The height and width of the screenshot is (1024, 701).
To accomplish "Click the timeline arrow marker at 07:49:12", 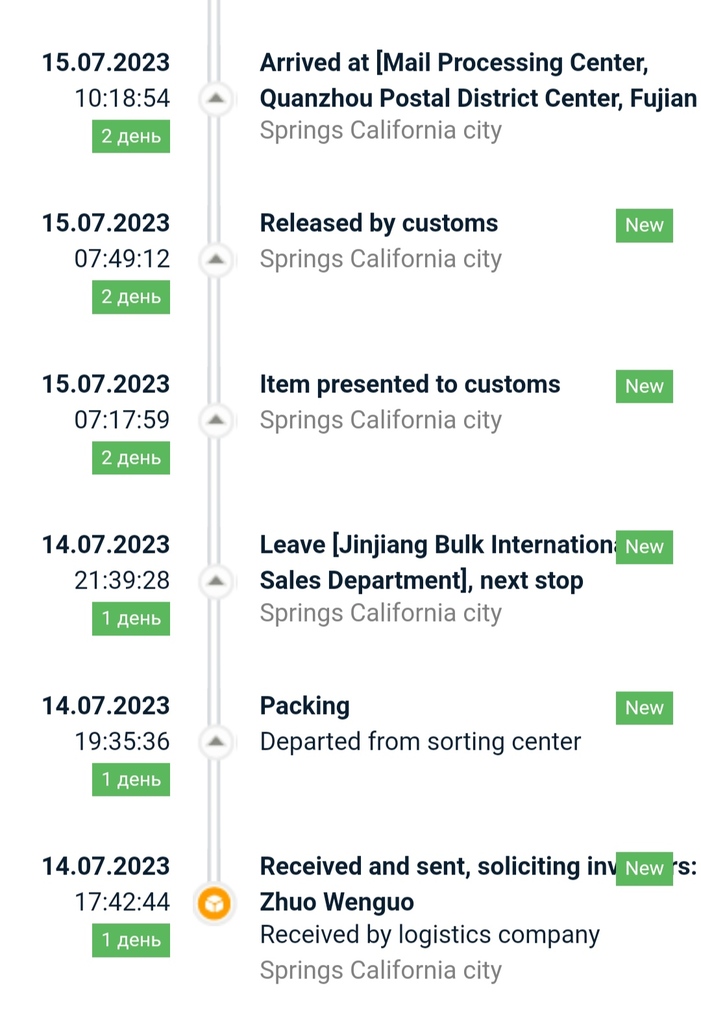I will pos(216,259).
